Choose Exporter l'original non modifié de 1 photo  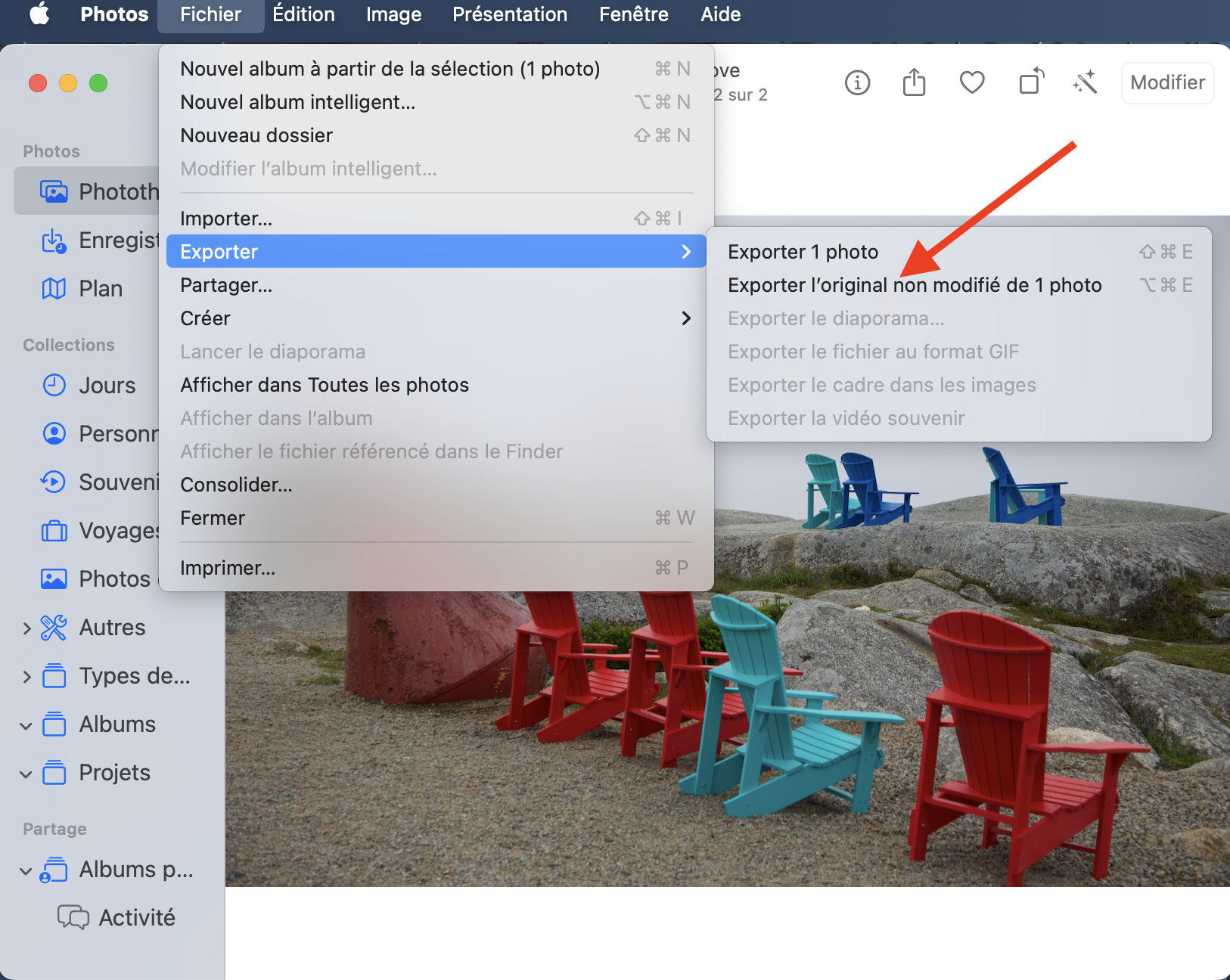point(959,285)
